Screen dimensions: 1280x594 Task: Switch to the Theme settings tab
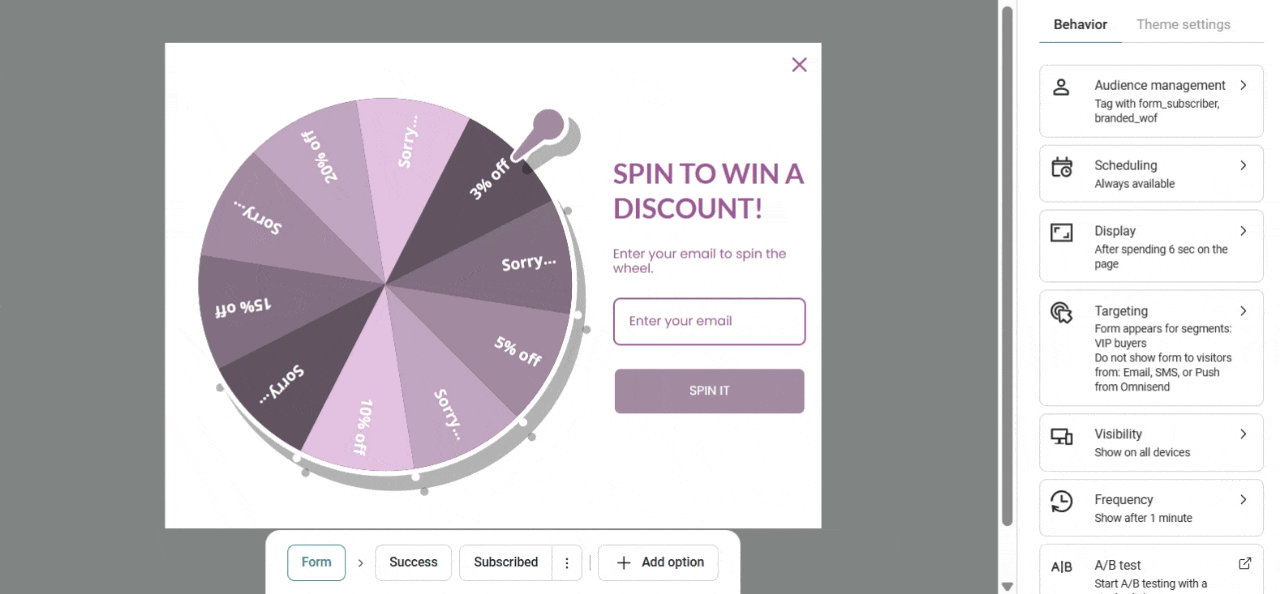click(1183, 24)
